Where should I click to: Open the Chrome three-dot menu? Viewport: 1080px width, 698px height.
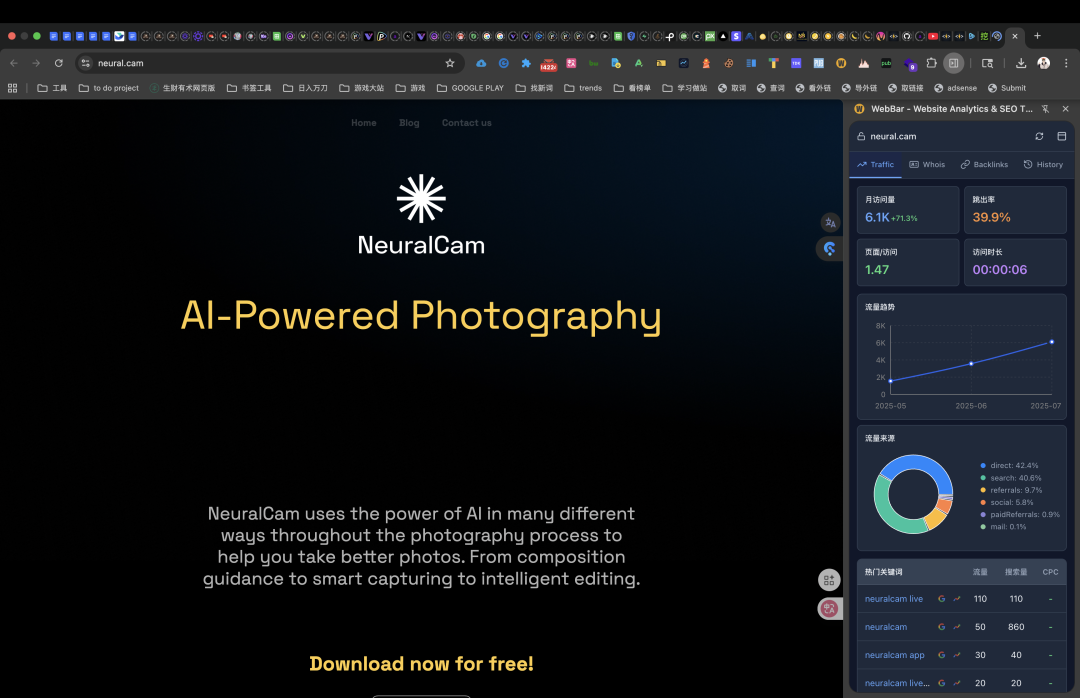pyautogui.click(x=1066, y=63)
